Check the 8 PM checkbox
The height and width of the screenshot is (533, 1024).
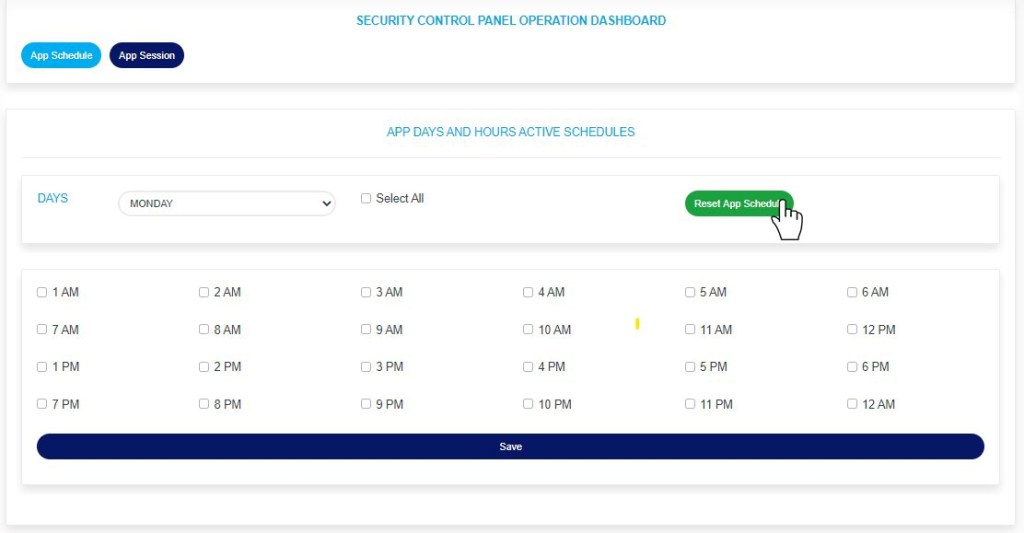(x=204, y=405)
